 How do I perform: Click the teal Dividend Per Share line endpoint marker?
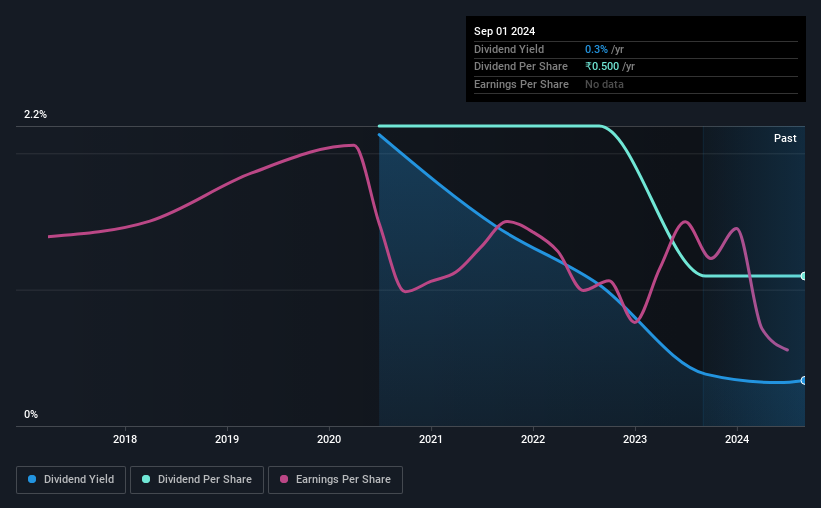(x=803, y=276)
